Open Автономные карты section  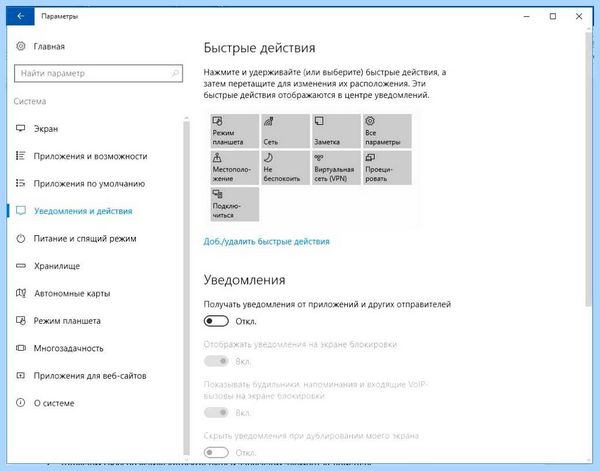click(x=63, y=293)
